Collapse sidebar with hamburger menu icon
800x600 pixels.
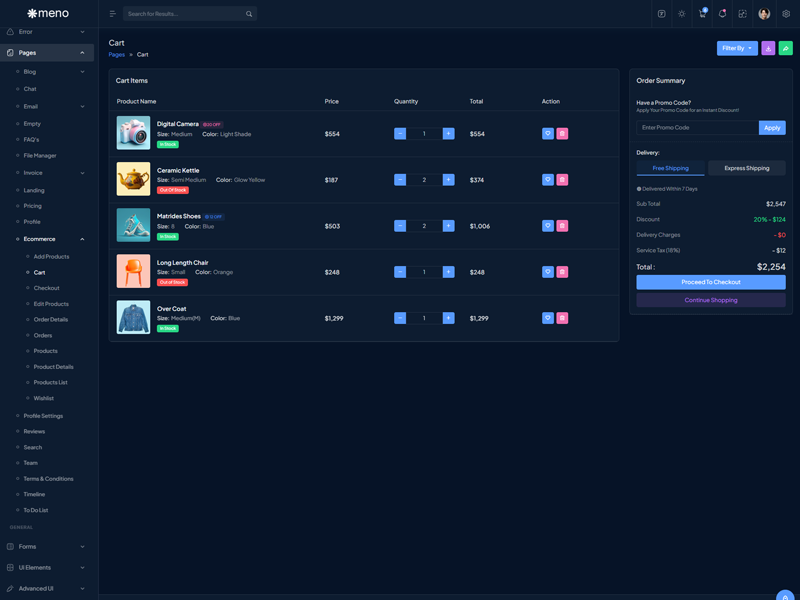point(112,14)
